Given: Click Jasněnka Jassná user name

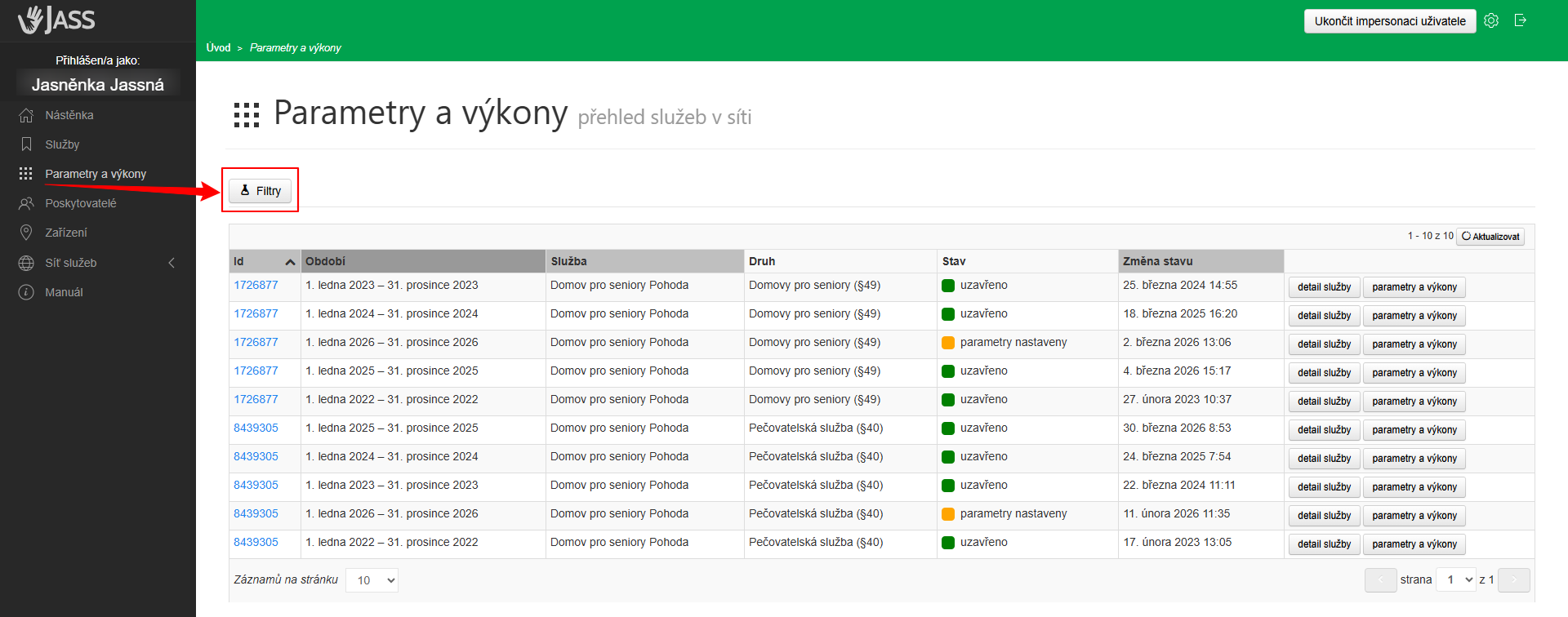Looking at the screenshot, I should [98, 84].
